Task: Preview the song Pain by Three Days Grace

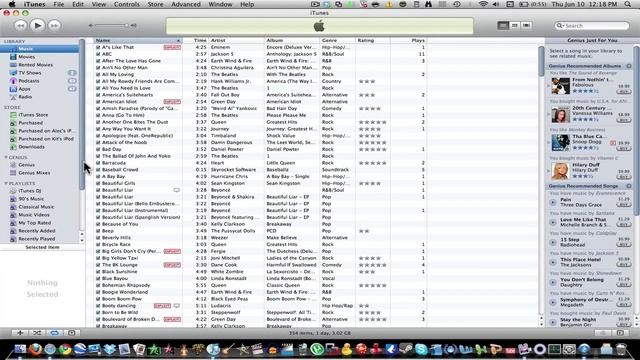Action: tap(553, 202)
